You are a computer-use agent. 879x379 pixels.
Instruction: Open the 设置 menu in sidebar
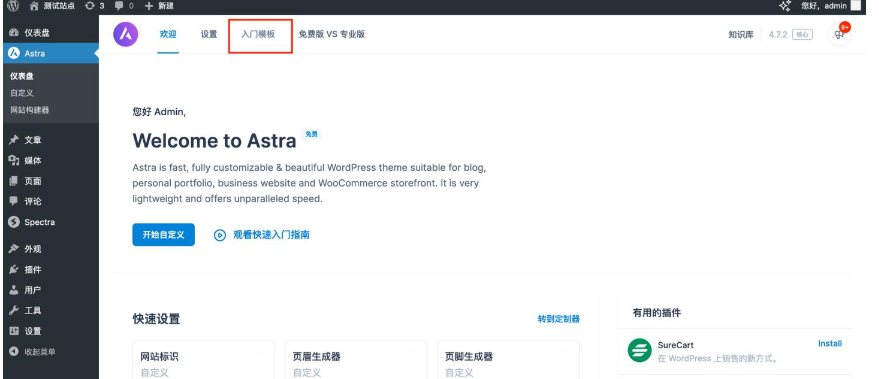point(50,331)
